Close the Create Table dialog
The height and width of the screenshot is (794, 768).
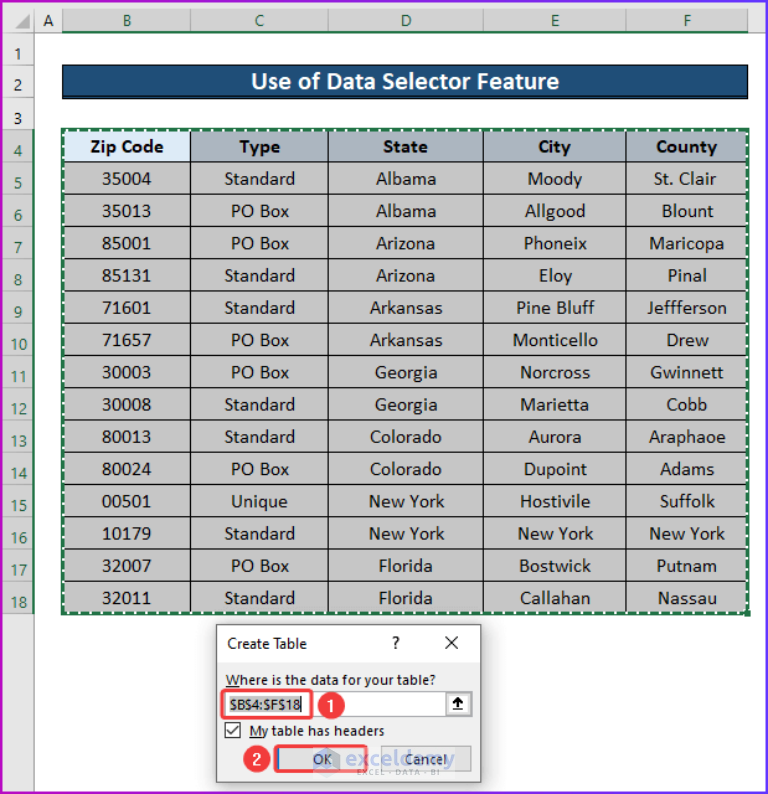pos(451,643)
